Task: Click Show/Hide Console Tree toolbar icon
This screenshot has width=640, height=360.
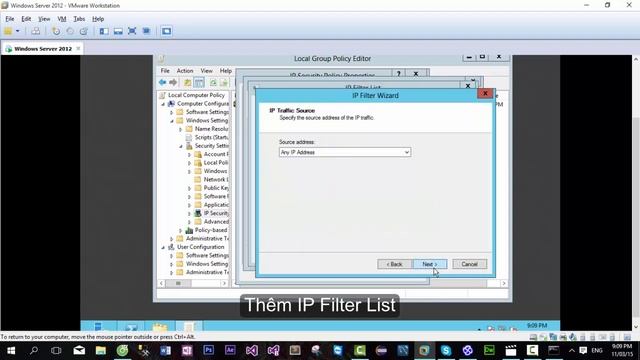Action: (x=199, y=82)
